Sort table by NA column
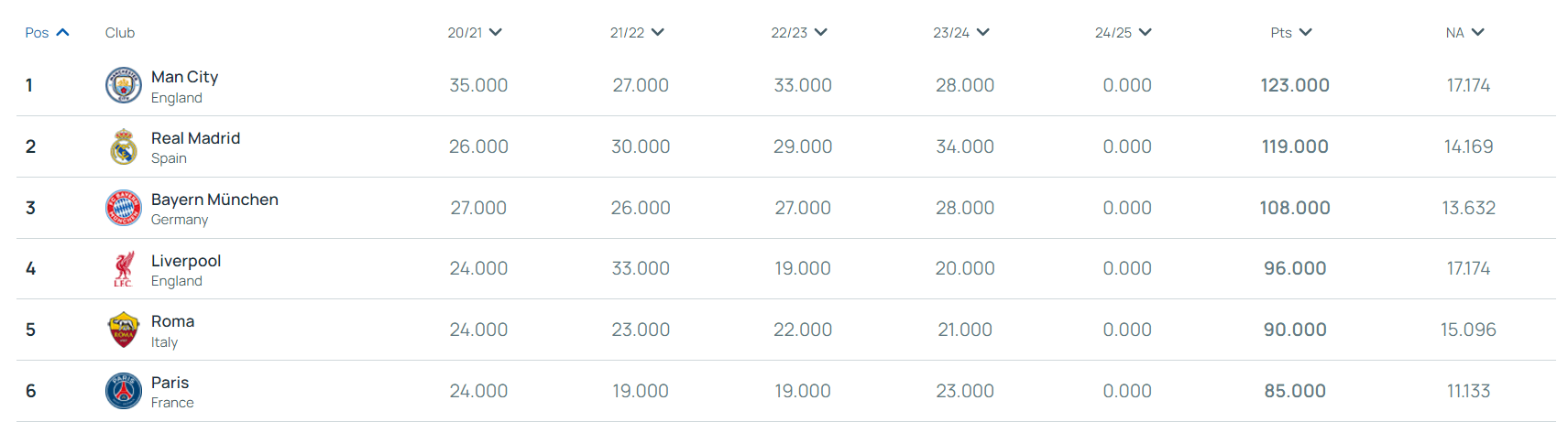The height and width of the screenshot is (422, 1568). tap(1464, 32)
